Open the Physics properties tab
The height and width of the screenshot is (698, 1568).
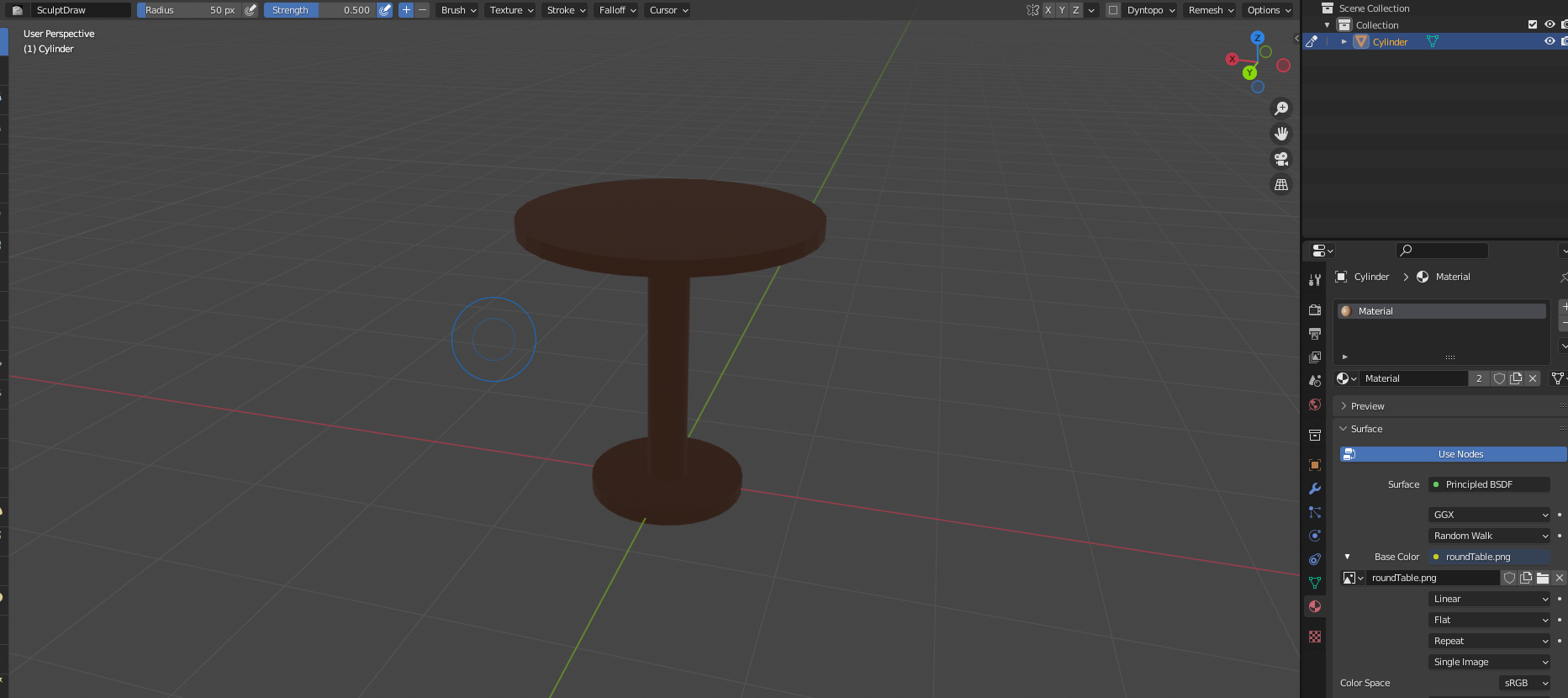click(1315, 536)
